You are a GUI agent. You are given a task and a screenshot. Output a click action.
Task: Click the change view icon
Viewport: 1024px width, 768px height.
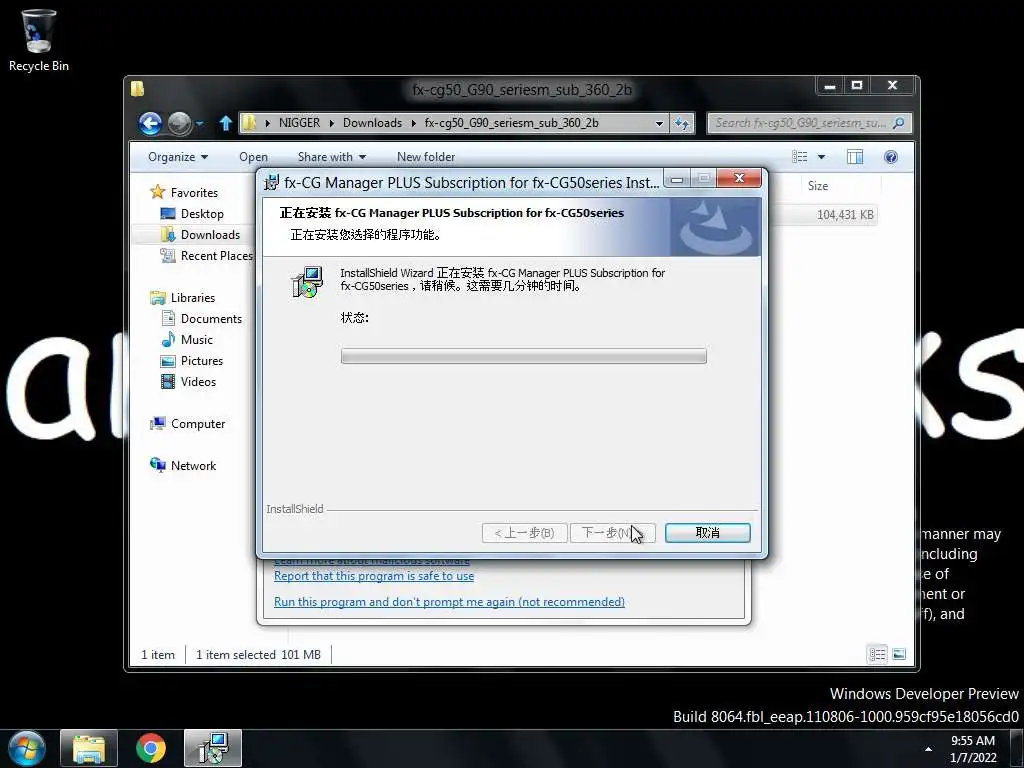(799, 157)
